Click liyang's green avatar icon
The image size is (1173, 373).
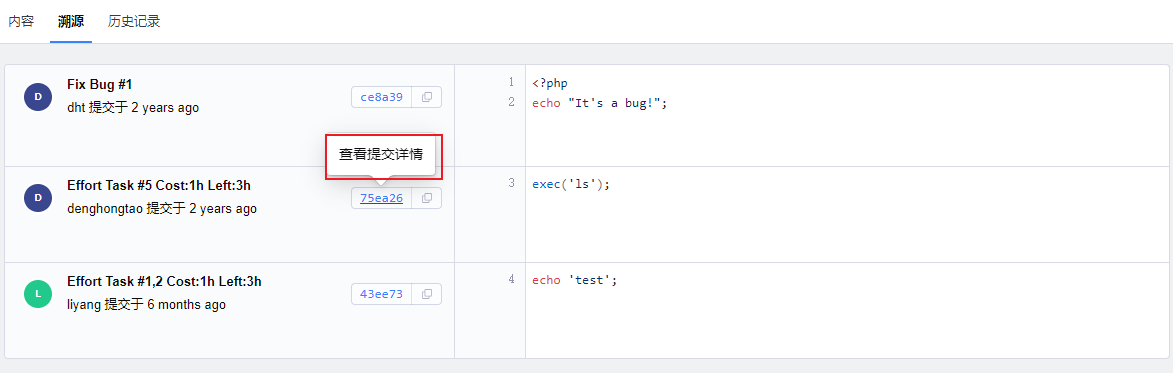(37, 295)
